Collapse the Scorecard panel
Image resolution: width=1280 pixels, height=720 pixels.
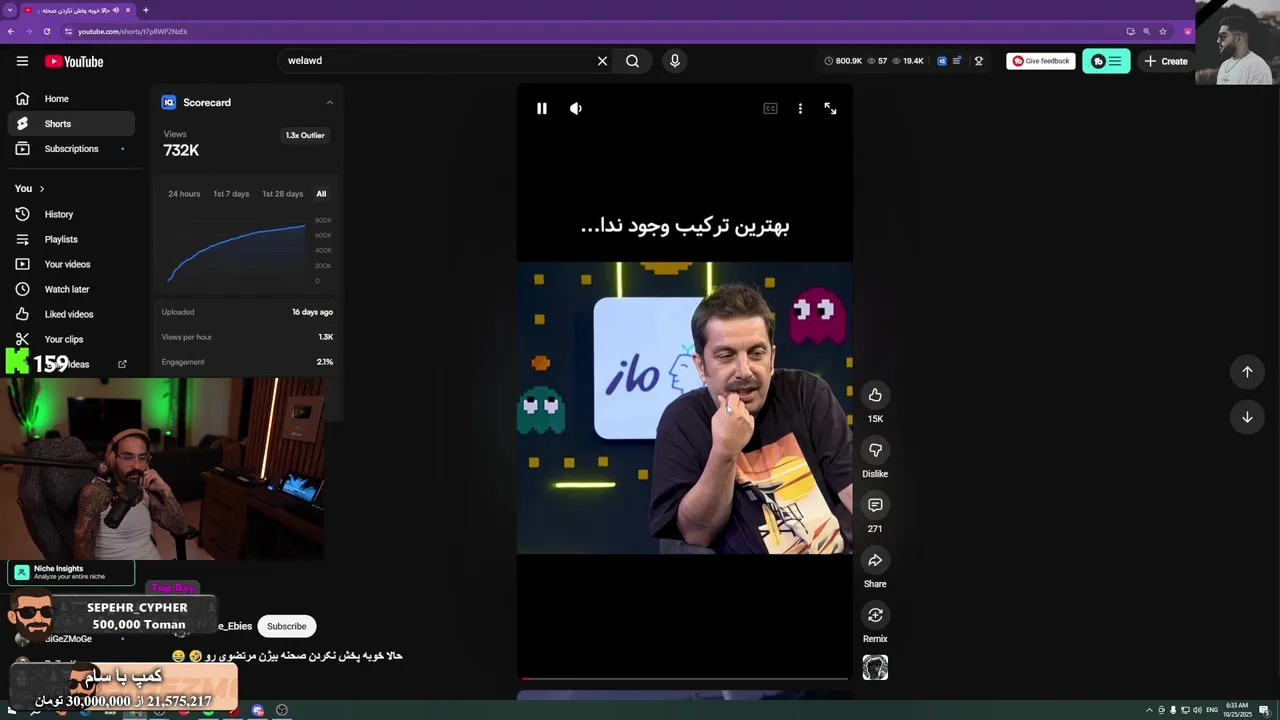click(x=329, y=102)
